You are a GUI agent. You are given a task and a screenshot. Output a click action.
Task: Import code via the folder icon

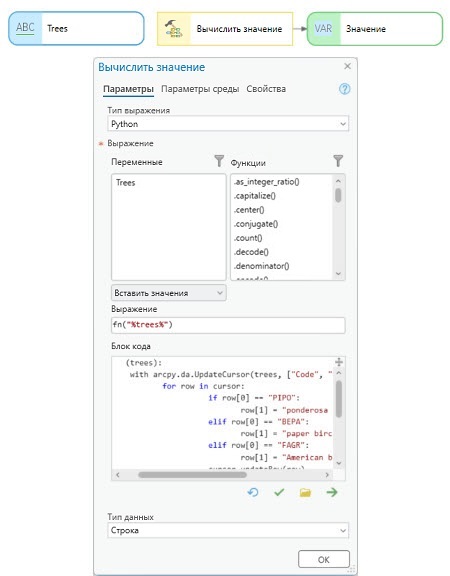(305, 492)
